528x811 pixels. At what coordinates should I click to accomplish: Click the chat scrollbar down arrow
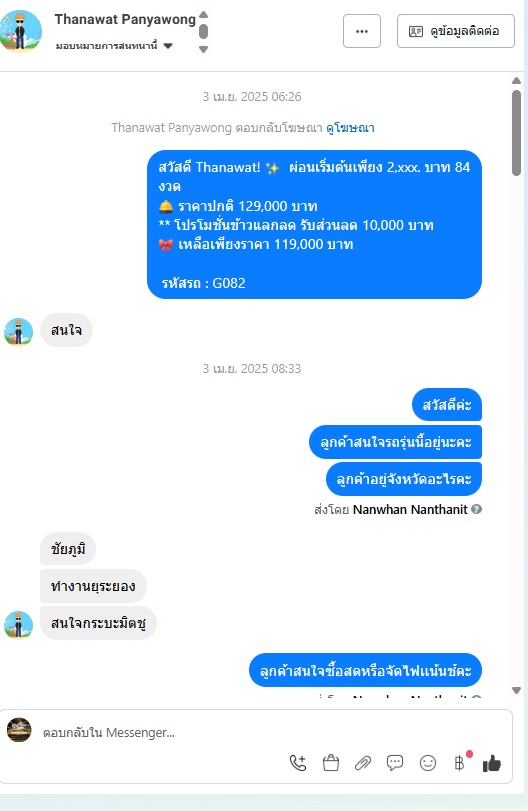516,690
